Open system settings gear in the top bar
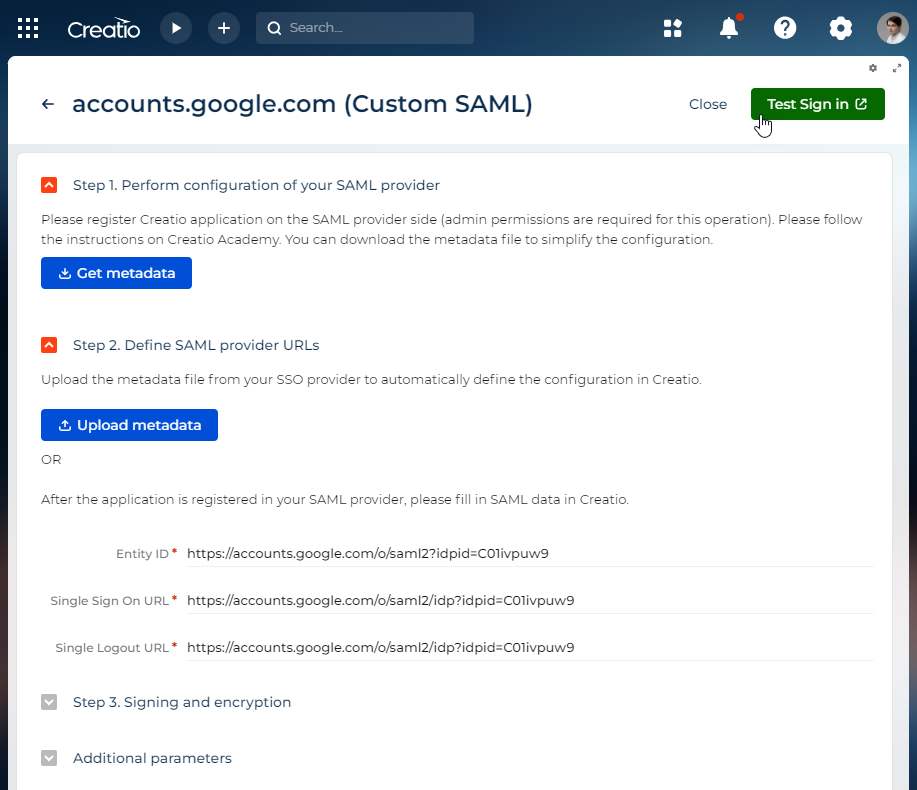 coord(840,28)
